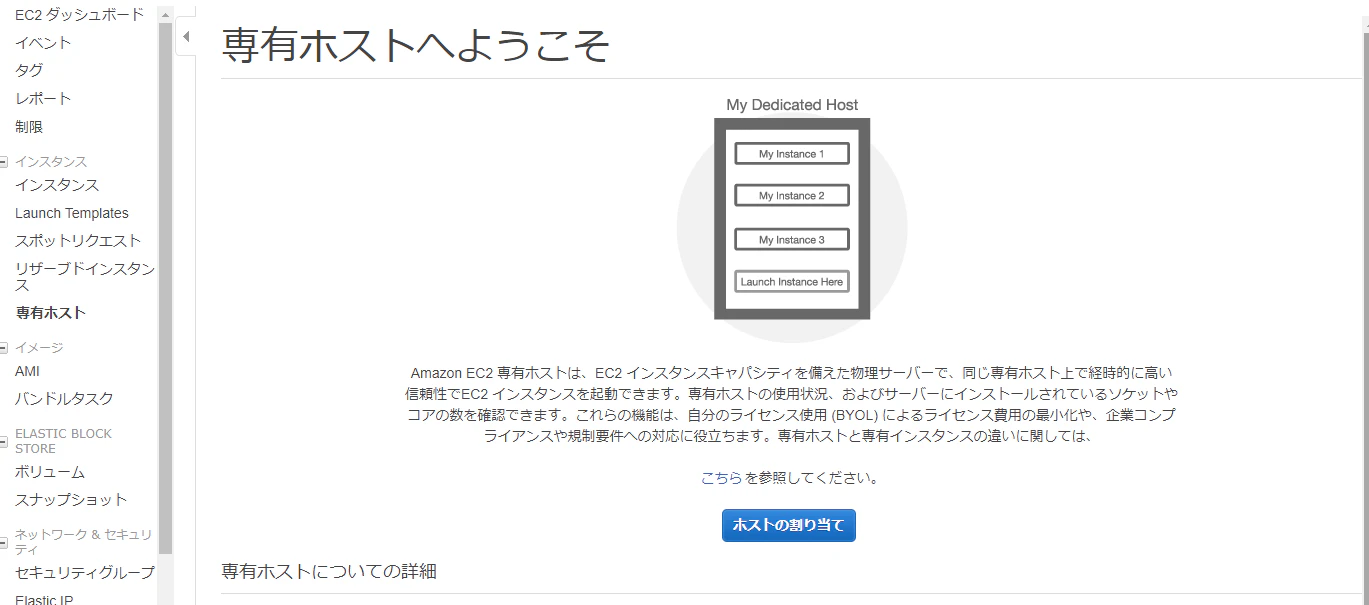Open スナップショット in sidebar
The image size is (1369, 605).
pos(71,499)
